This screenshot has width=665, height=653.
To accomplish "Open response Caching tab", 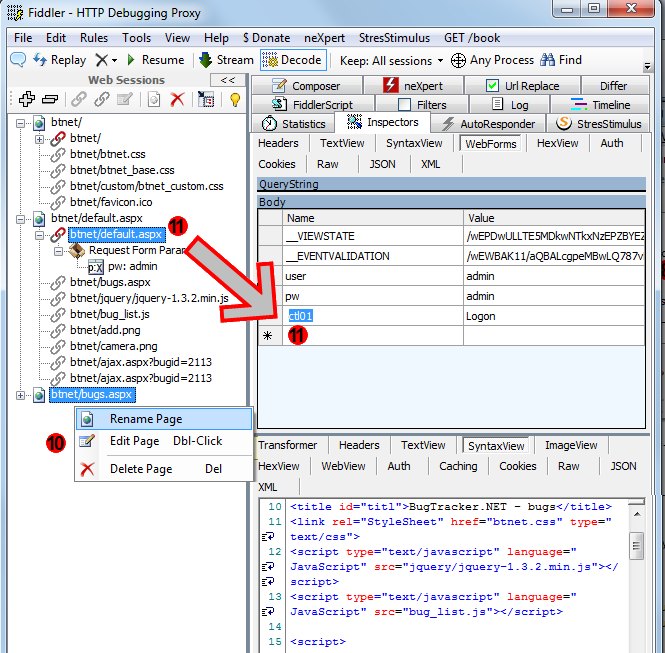I will pyautogui.click(x=458, y=466).
